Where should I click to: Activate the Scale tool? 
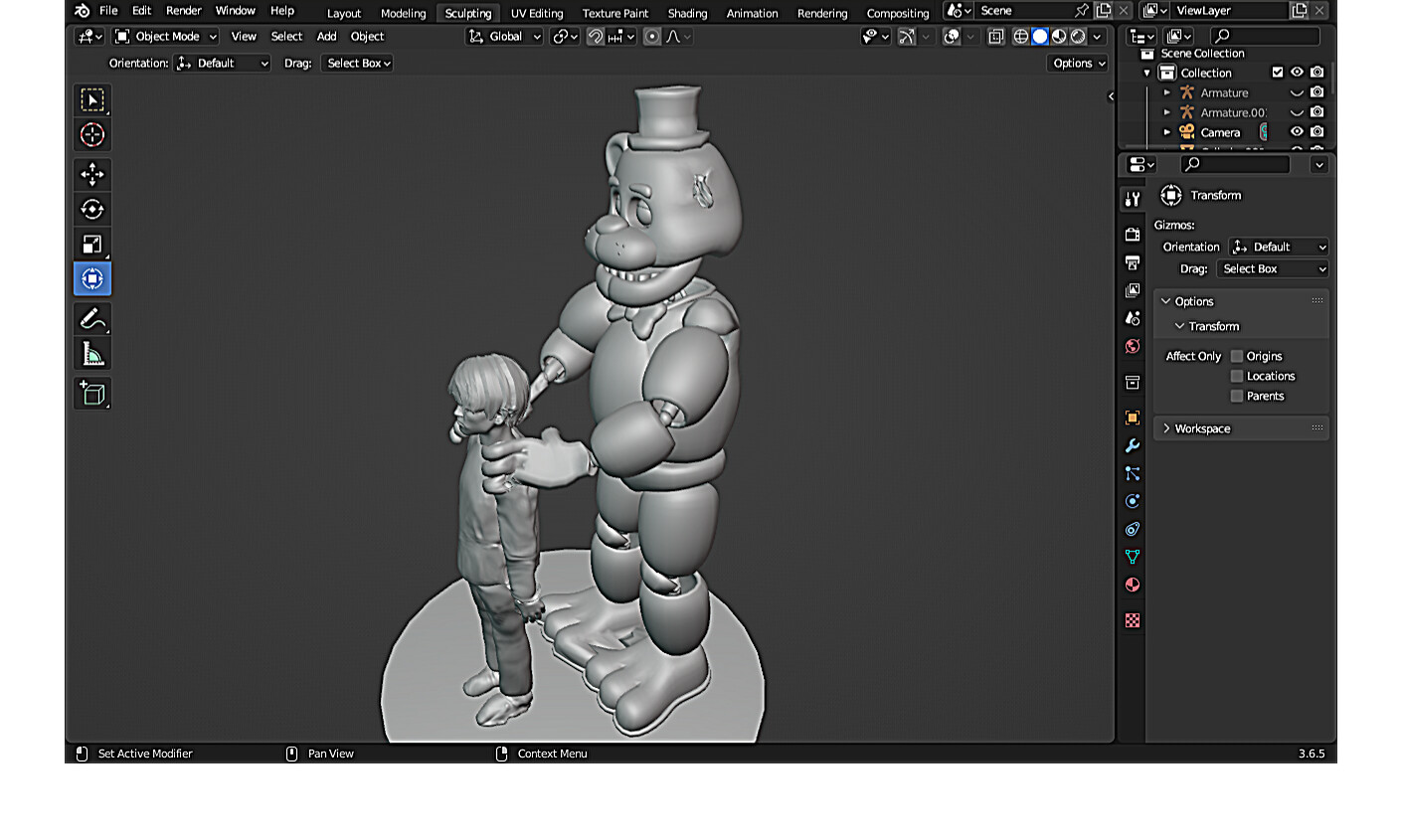pyautogui.click(x=92, y=245)
